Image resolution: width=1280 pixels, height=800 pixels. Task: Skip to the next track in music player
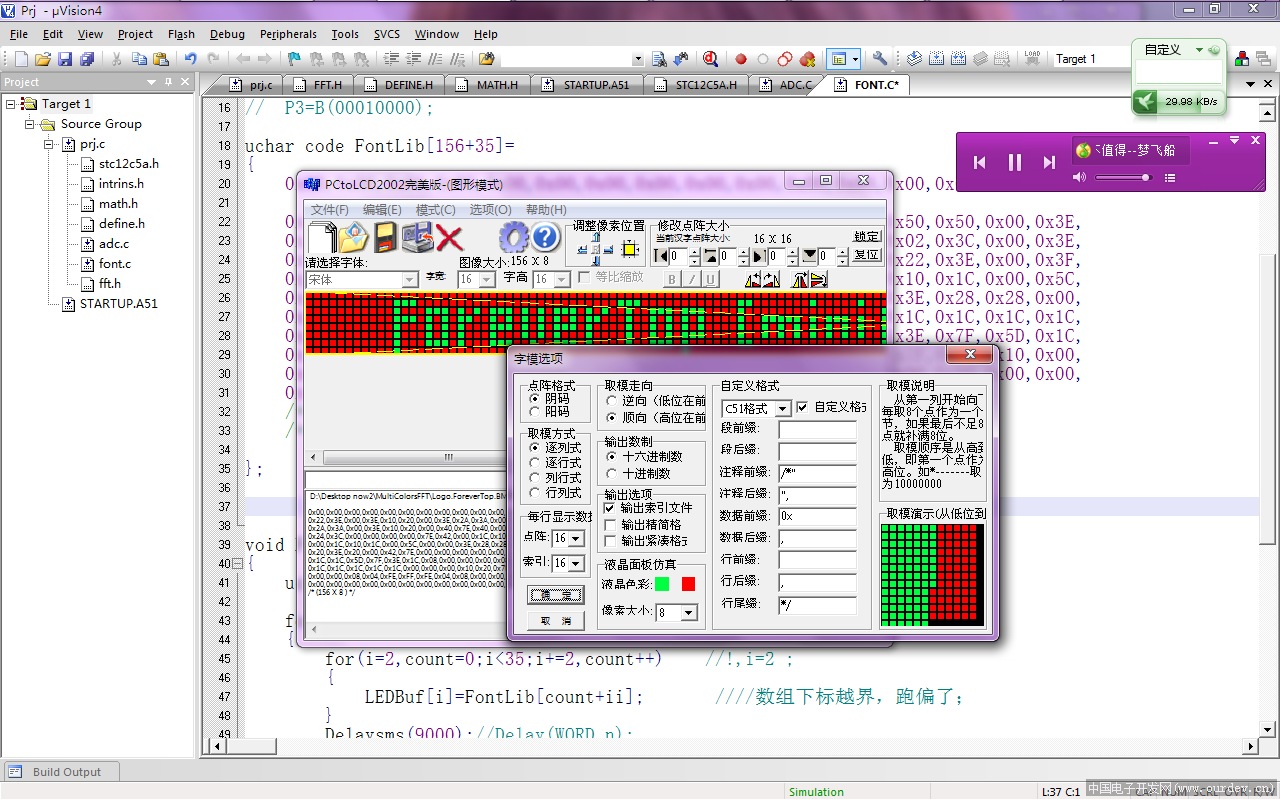coord(1049,162)
